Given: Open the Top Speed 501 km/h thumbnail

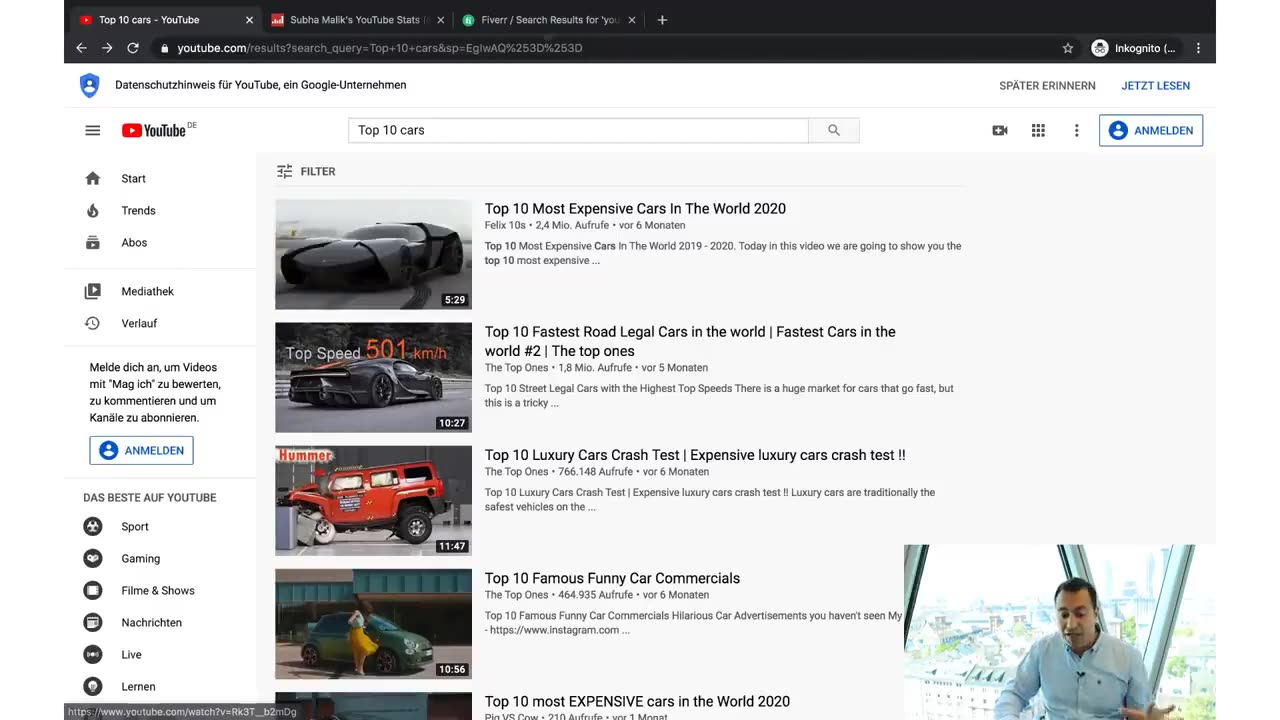Looking at the screenshot, I should (x=373, y=377).
